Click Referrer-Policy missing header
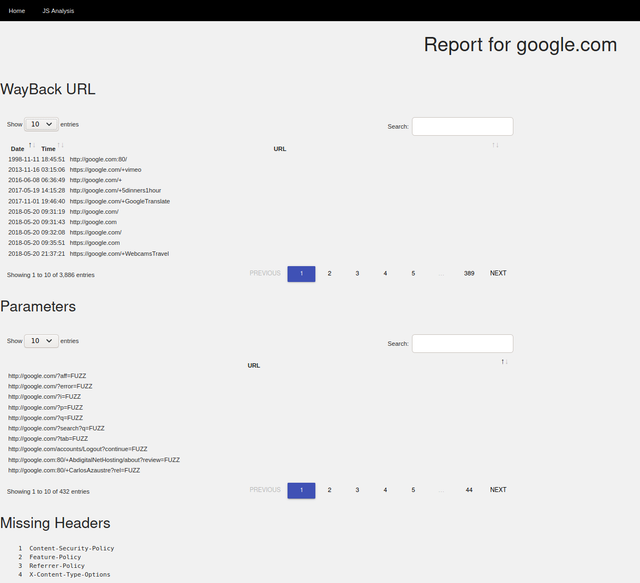The width and height of the screenshot is (640, 583). 57,566
